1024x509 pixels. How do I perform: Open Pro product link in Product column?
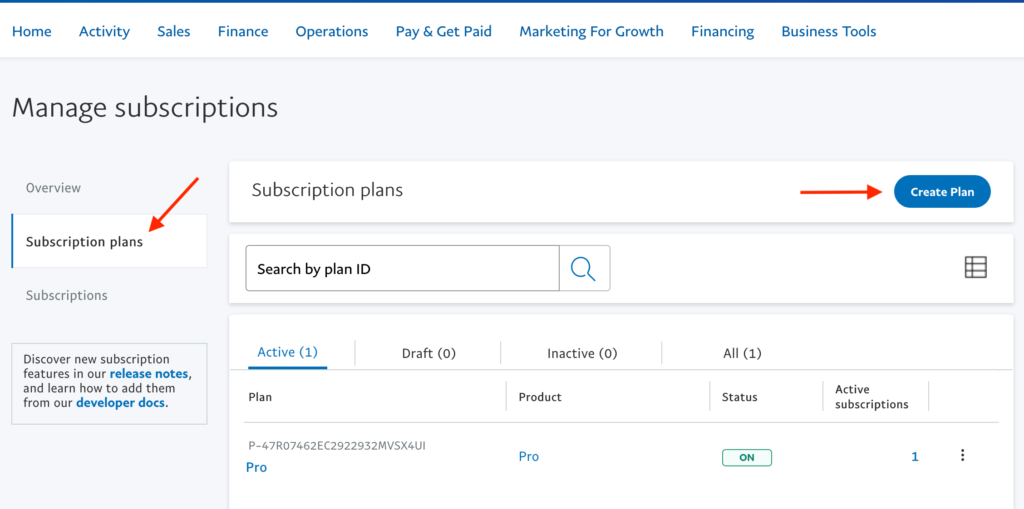[x=528, y=456]
